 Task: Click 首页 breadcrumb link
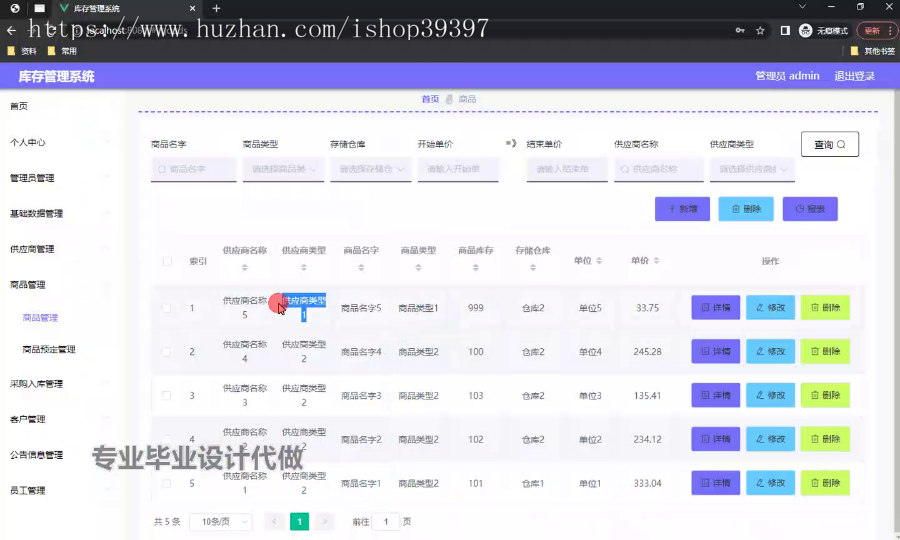[x=430, y=99]
